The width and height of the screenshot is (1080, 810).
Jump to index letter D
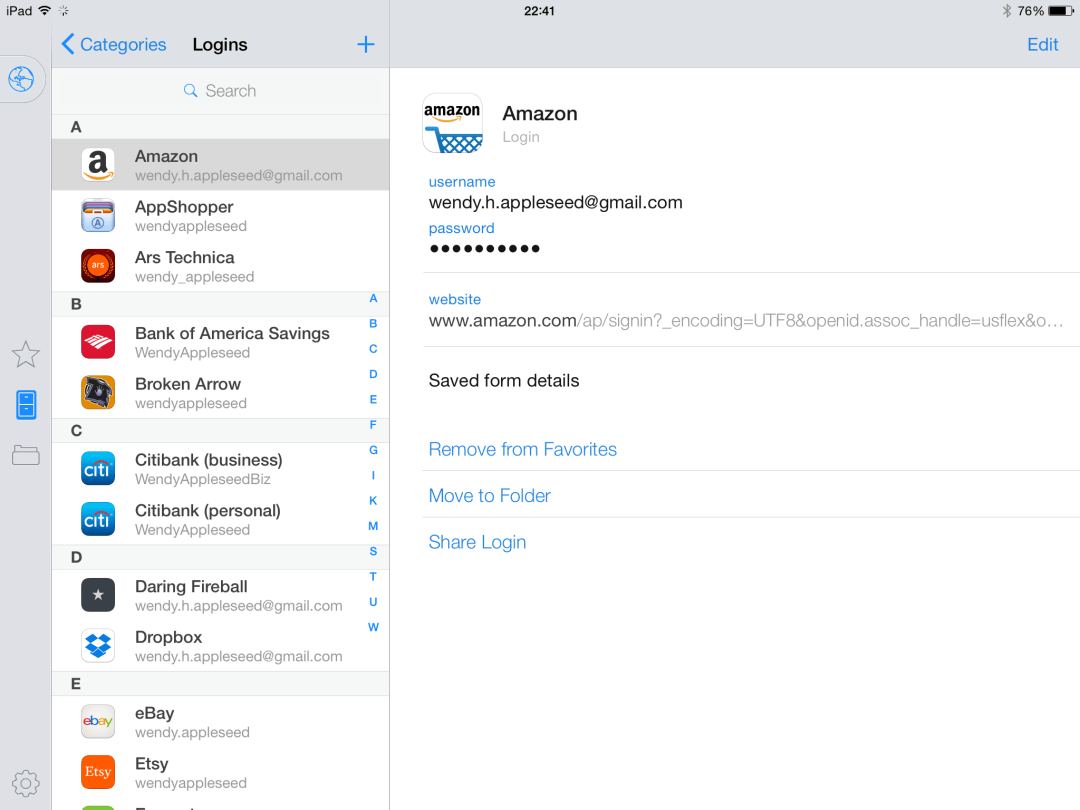click(373, 374)
